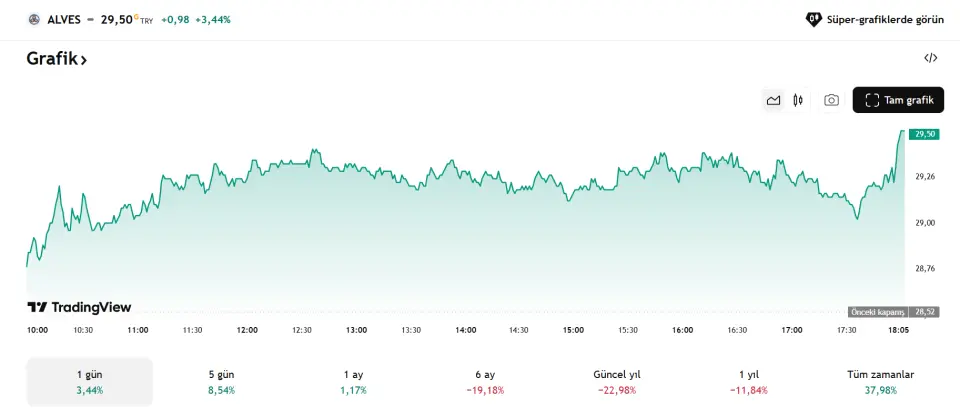
Task: Click the TradingView logo
Action: pos(79,307)
